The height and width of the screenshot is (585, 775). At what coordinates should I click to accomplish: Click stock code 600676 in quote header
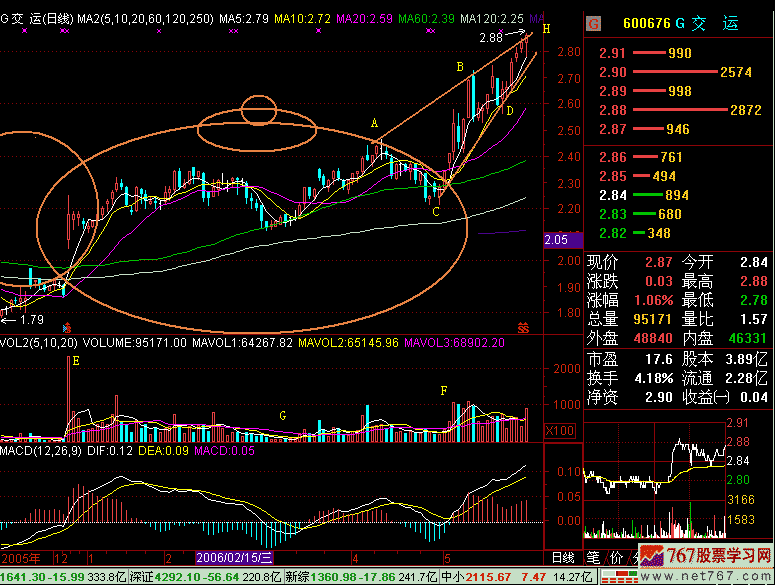click(x=646, y=23)
